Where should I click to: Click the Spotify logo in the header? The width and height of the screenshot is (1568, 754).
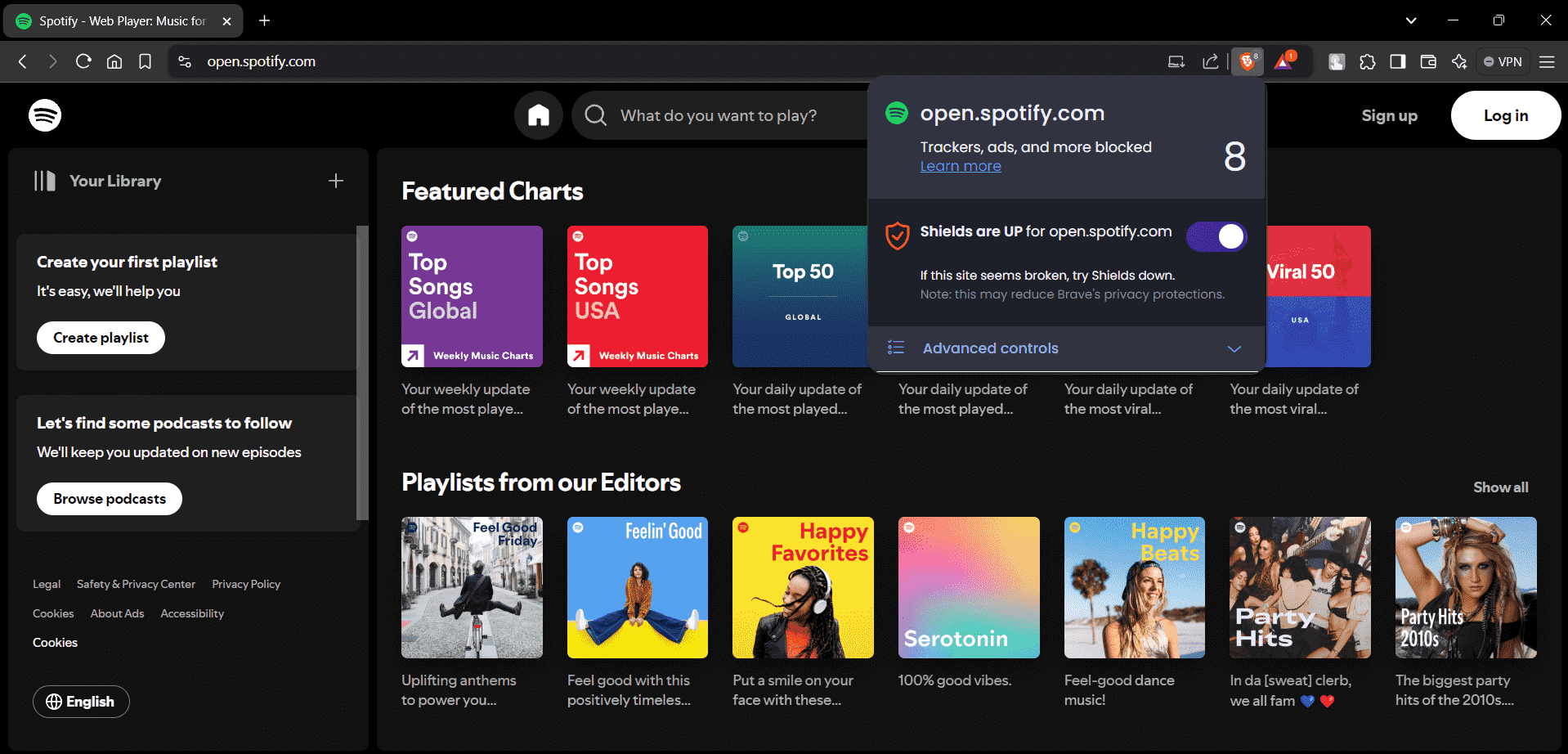[x=45, y=115]
